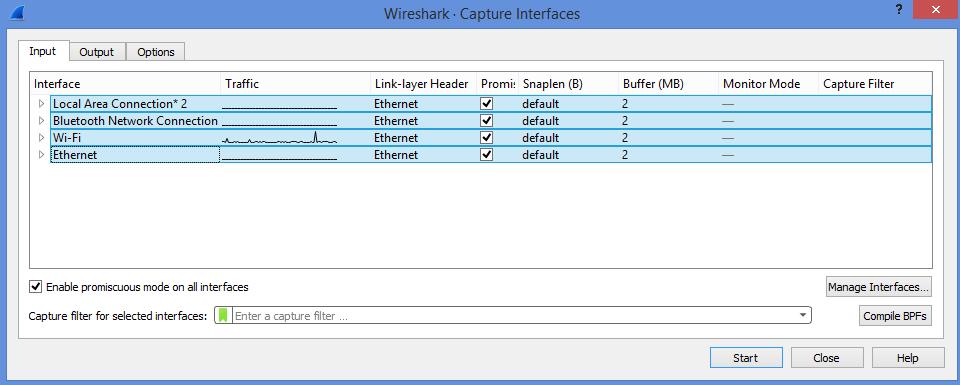Expand Bluetooth Network Connection interface details
The width and height of the screenshot is (960, 385).
pos(42,121)
